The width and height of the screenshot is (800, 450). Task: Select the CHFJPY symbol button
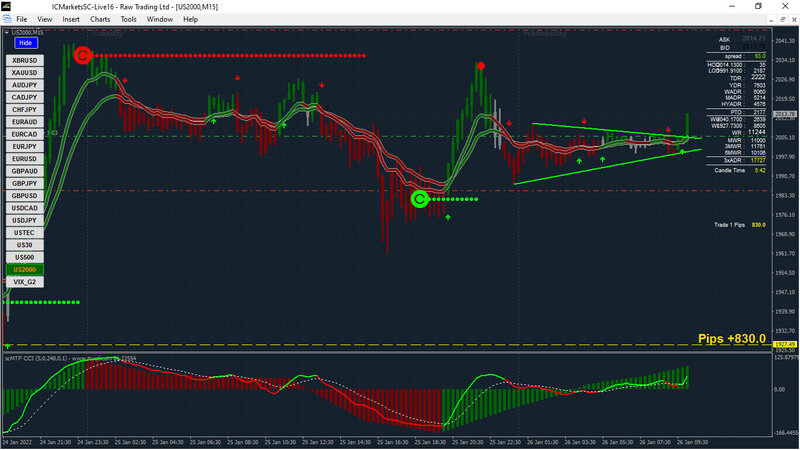coord(24,109)
